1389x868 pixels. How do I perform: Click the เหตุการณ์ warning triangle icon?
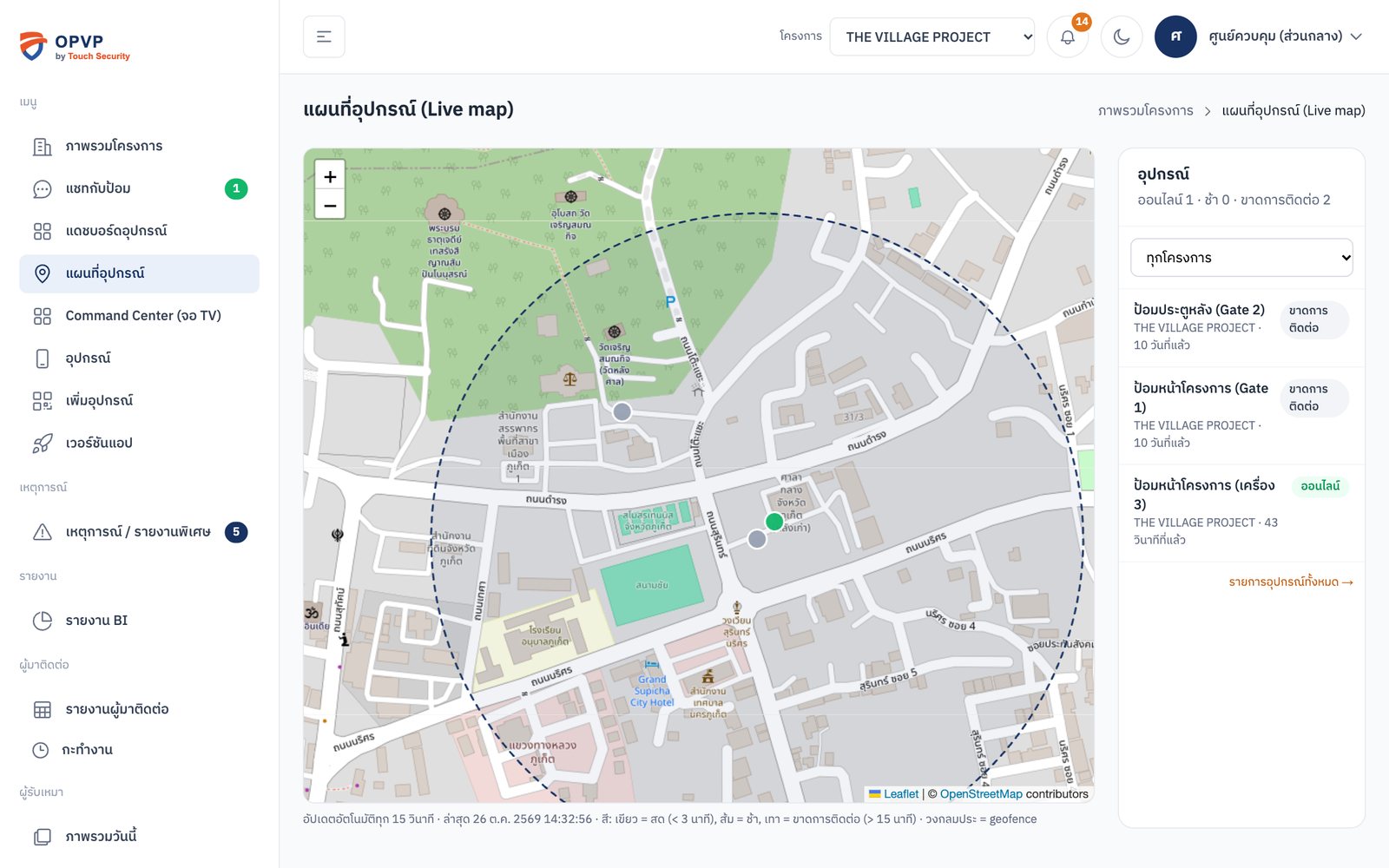click(43, 532)
